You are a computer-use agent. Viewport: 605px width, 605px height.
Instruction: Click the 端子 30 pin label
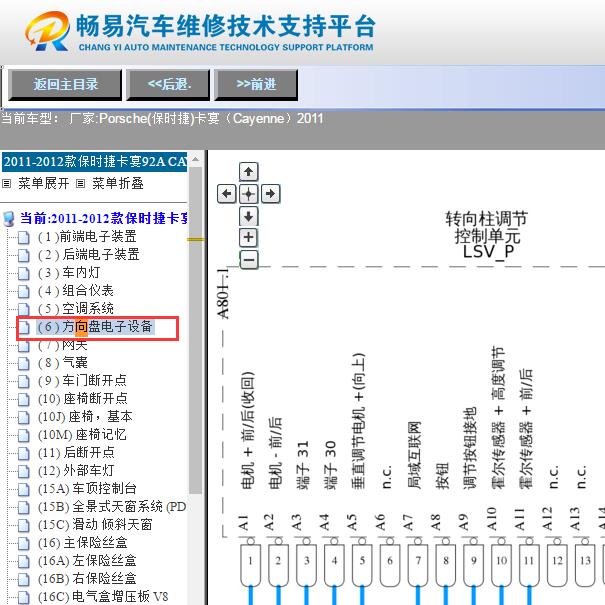330,465
